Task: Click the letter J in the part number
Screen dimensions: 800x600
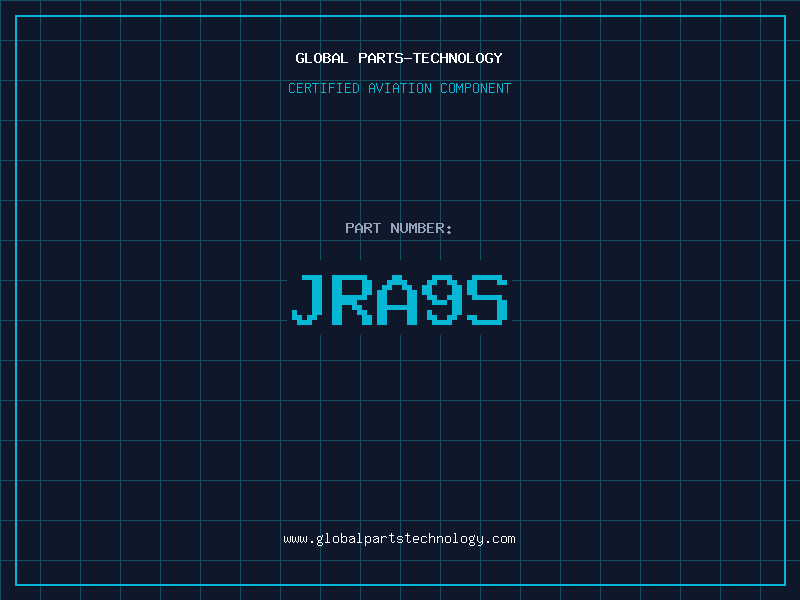Action: click(308, 299)
